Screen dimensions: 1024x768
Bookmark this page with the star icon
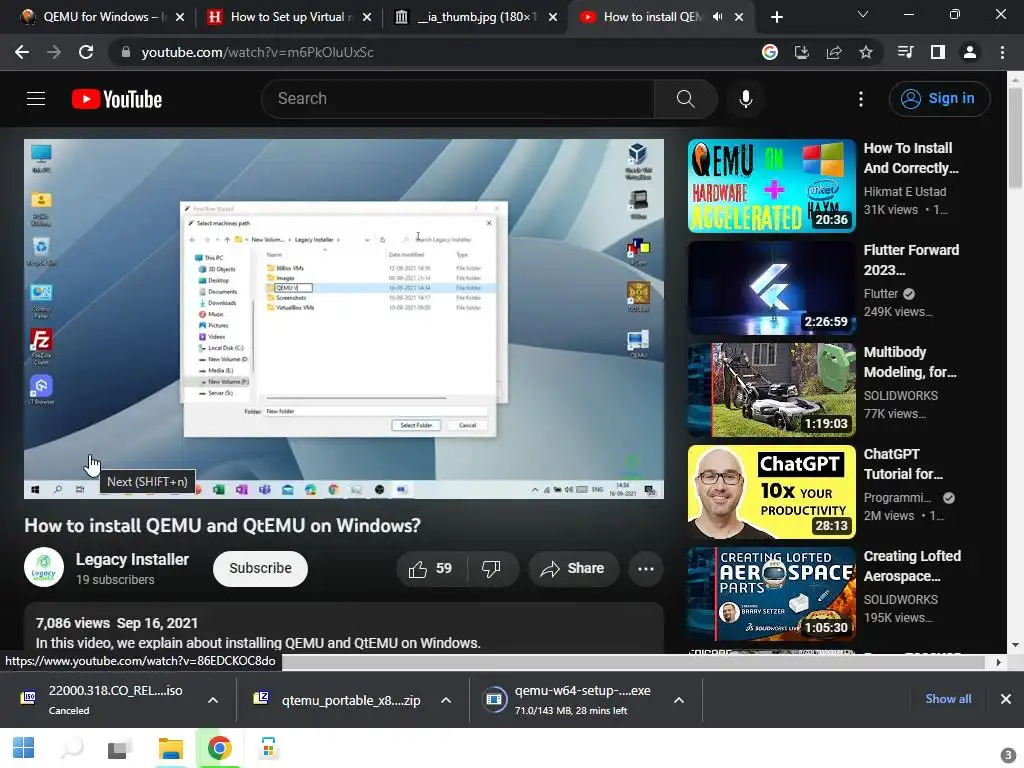866,52
